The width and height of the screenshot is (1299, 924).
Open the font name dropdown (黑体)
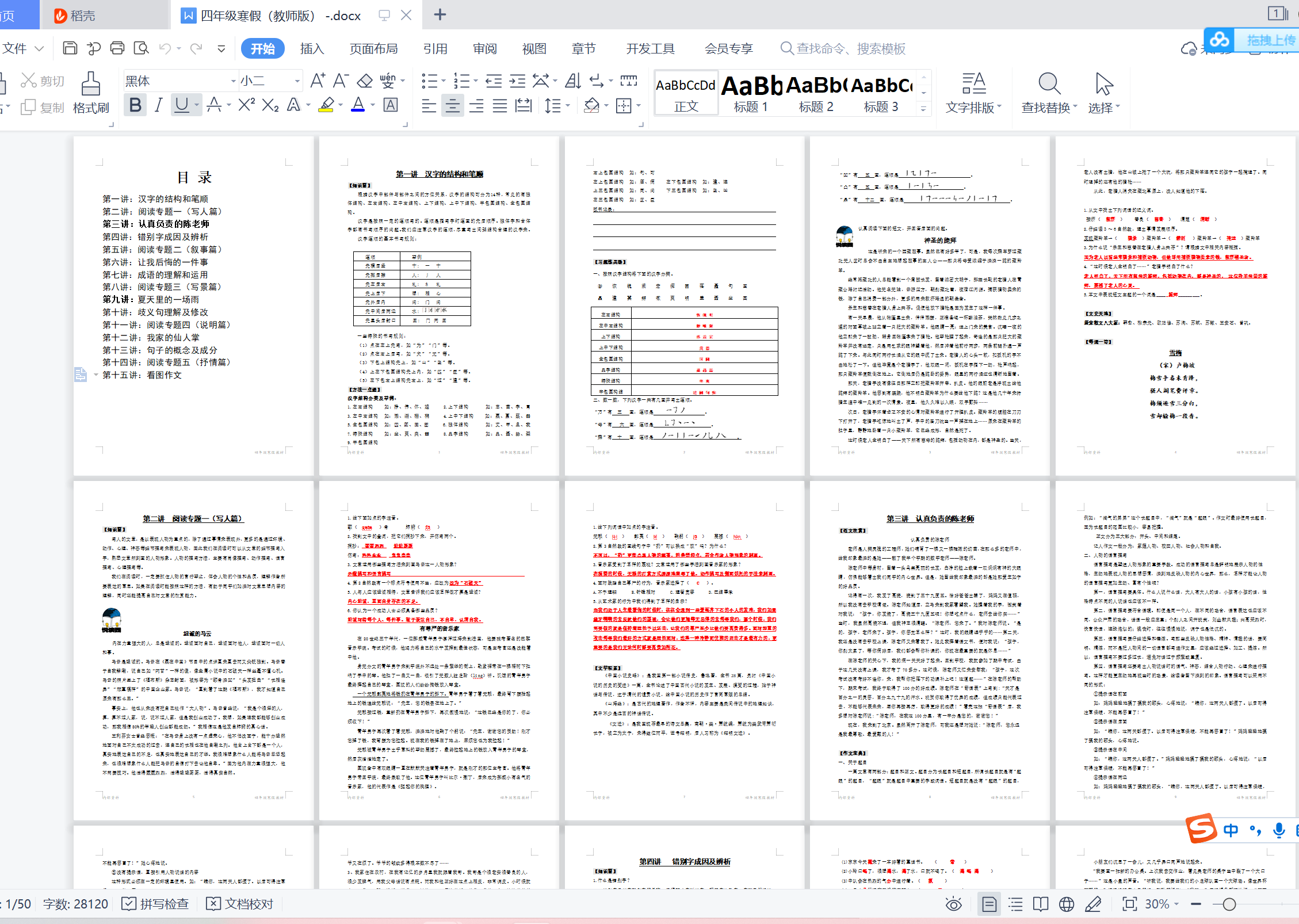233,81
